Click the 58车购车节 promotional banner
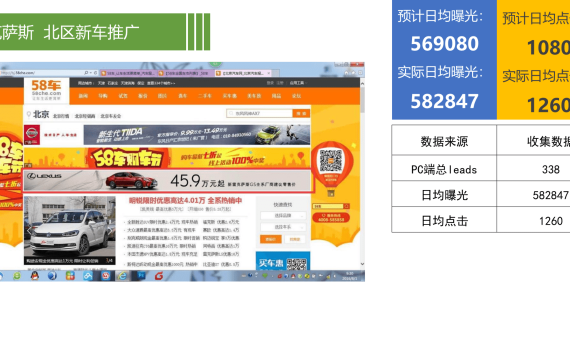Image resolution: width=570 pixels, height=360 pixels. click(x=167, y=158)
